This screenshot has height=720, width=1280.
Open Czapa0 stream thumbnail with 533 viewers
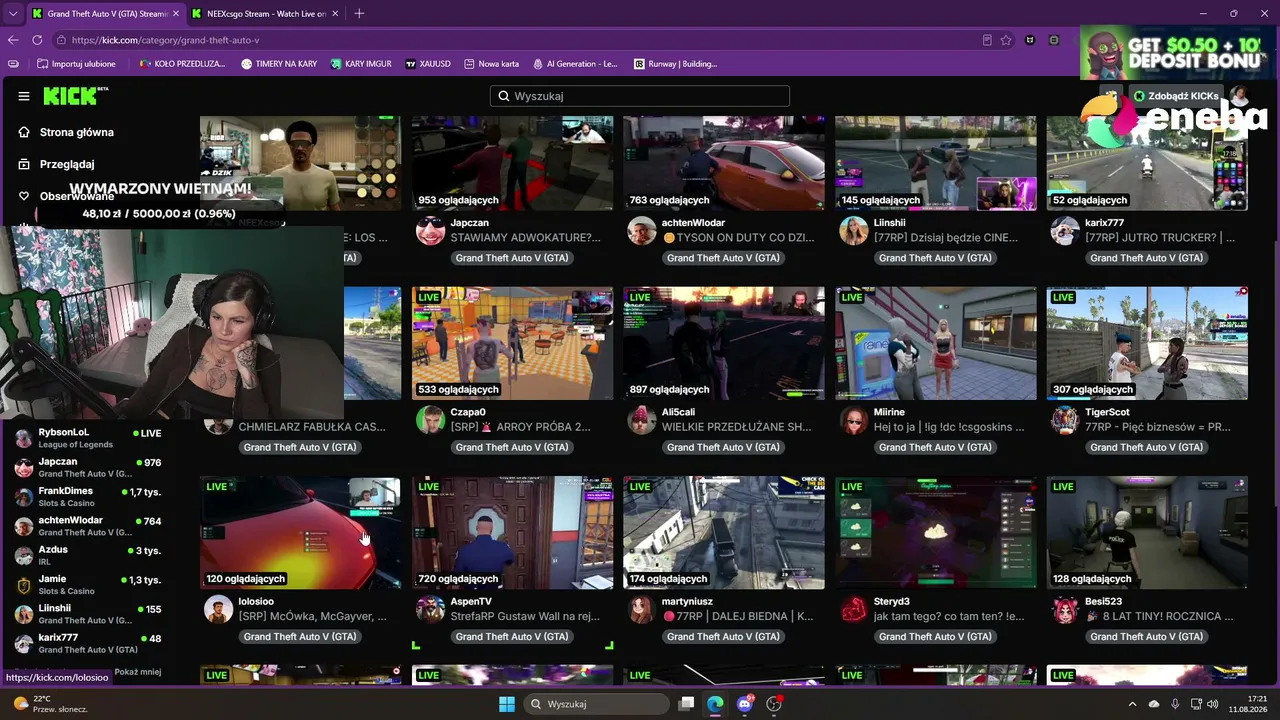pyautogui.click(x=512, y=344)
